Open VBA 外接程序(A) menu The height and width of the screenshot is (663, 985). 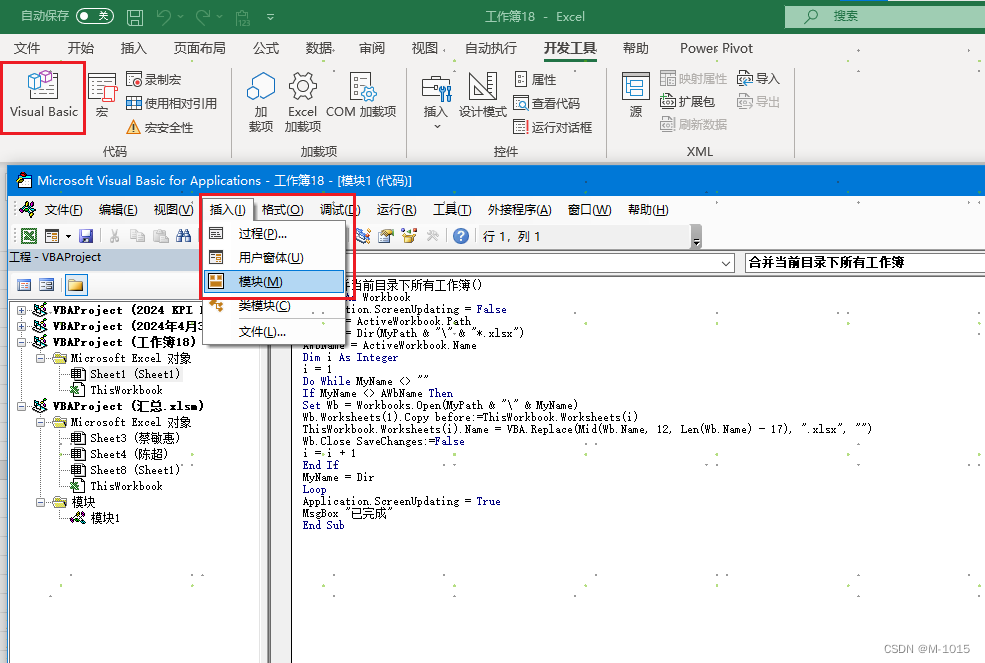520,210
